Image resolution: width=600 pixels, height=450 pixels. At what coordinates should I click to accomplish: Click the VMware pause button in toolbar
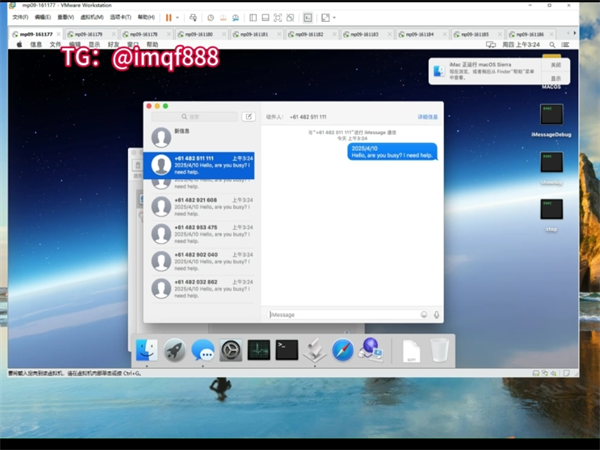pyautogui.click(x=167, y=17)
